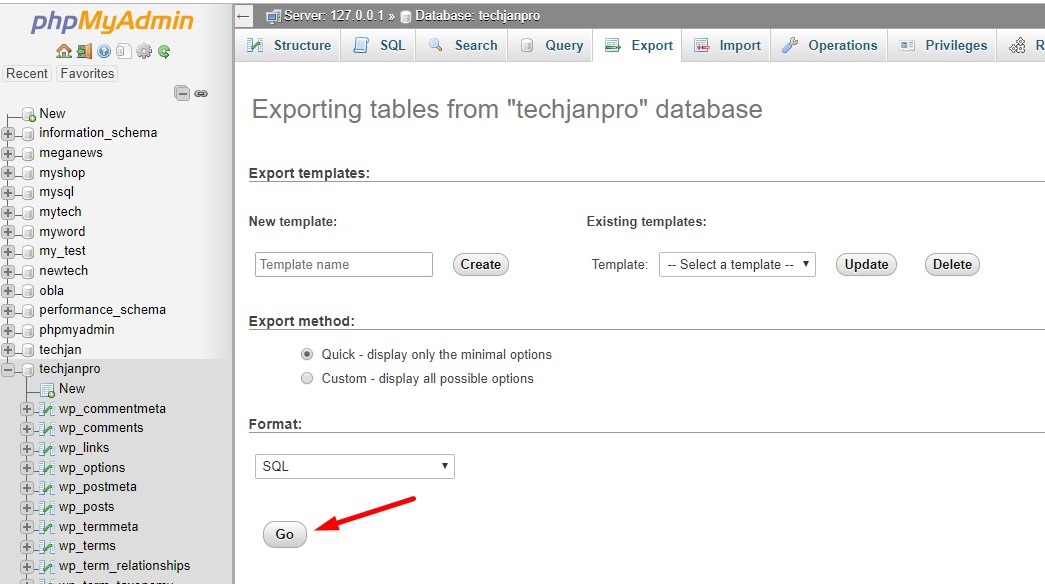Click Create to save a new template
1045x584 pixels.
[x=480, y=264]
